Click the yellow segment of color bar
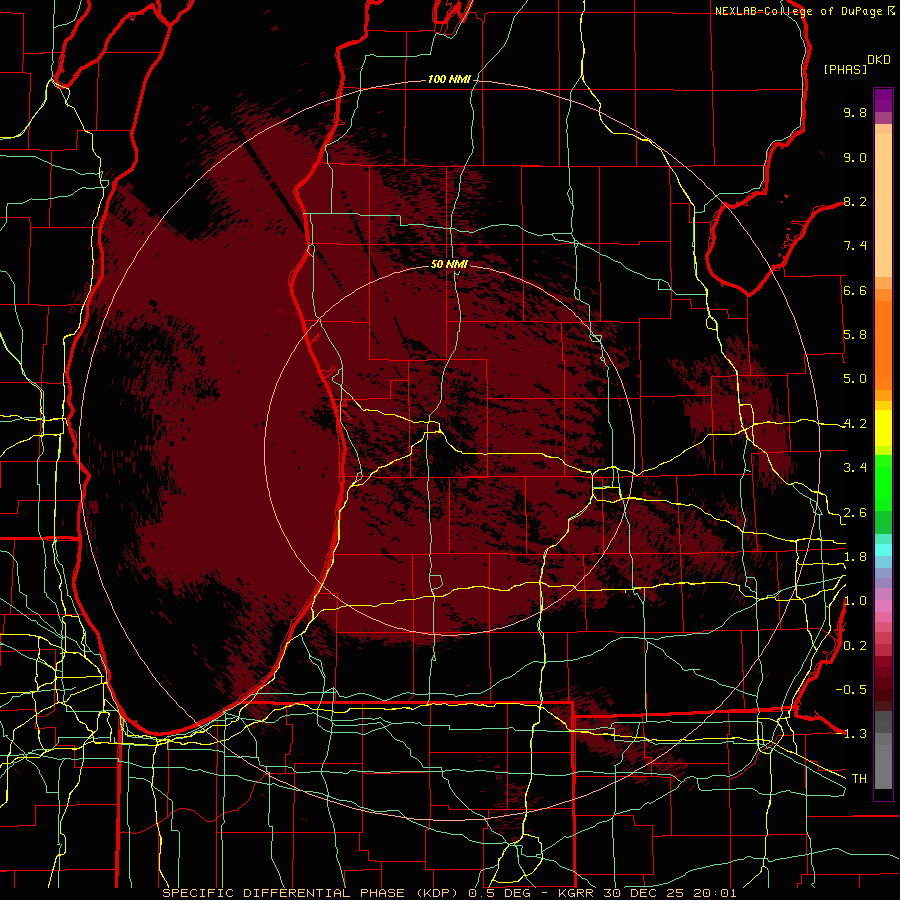The image size is (900, 900). (x=883, y=428)
